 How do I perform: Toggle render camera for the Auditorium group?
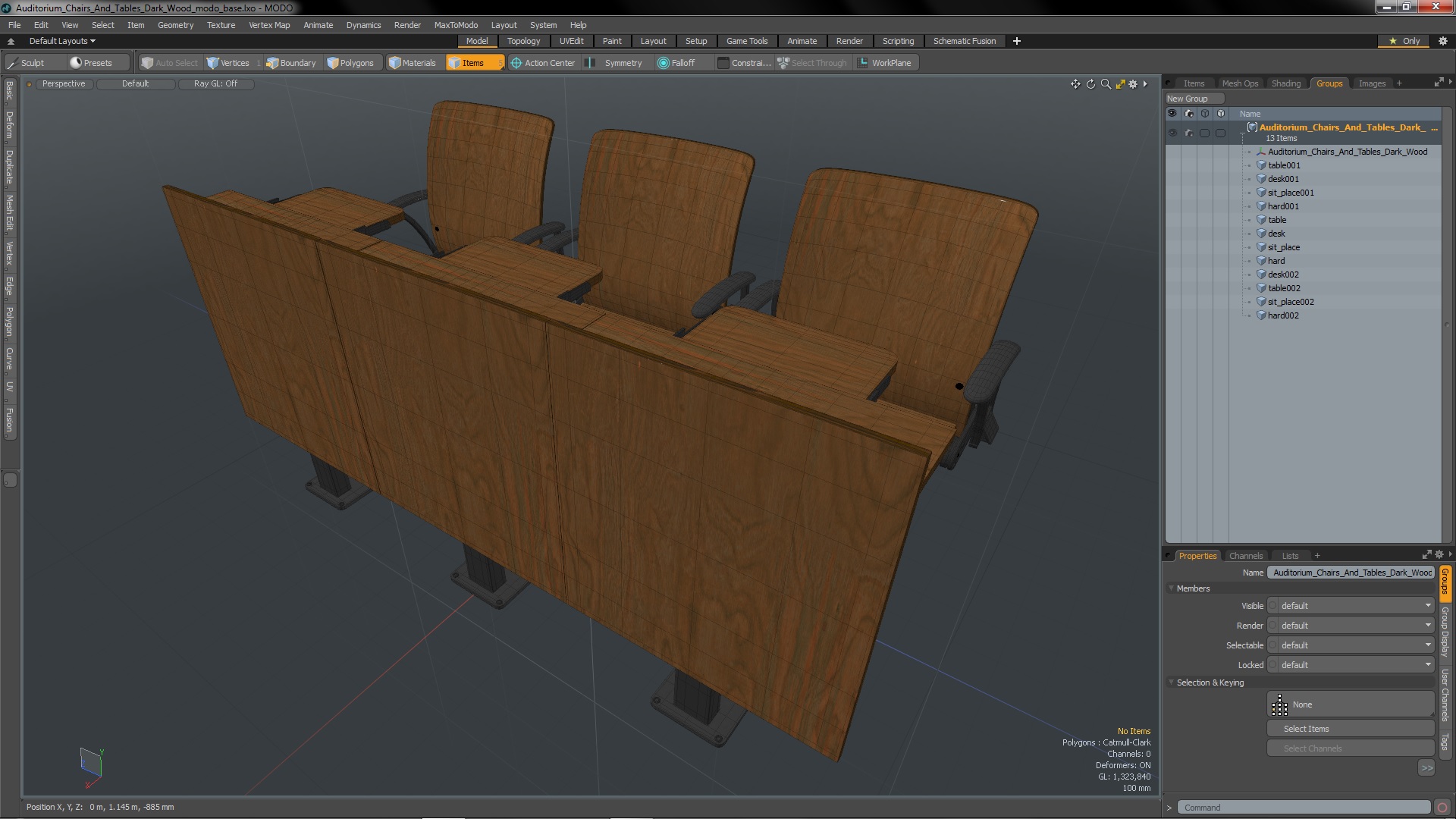point(1189,133)
